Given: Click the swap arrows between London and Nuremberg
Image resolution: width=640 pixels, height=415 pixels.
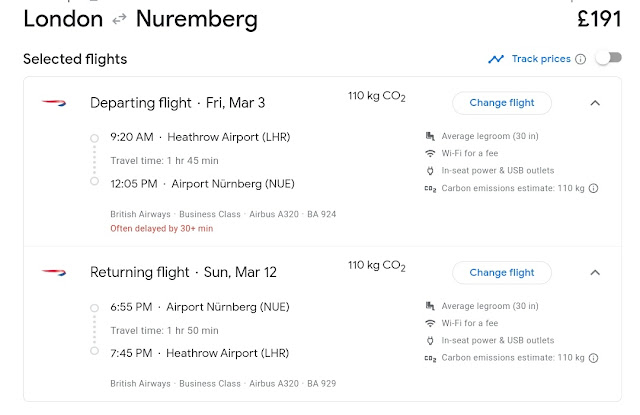Looking at the screenshot, I should pyautogui.click(x=120, y=19).
